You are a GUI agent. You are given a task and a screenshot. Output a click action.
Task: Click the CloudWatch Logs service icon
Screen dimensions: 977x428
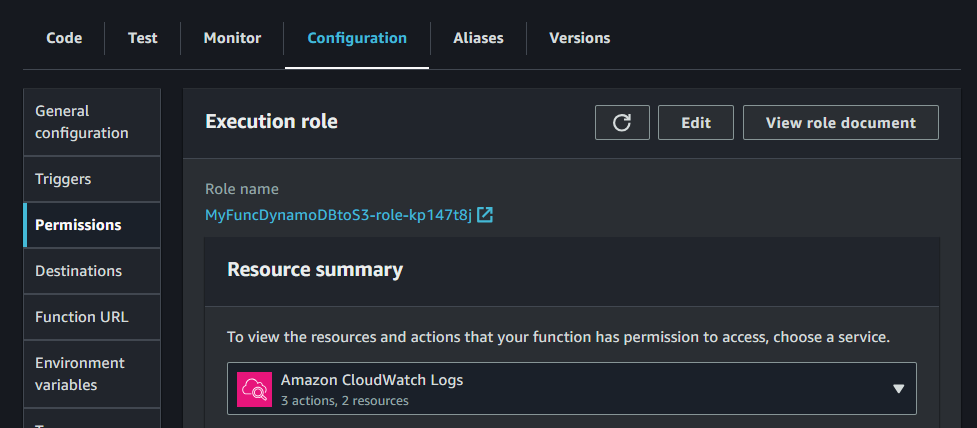coord(255,389)
